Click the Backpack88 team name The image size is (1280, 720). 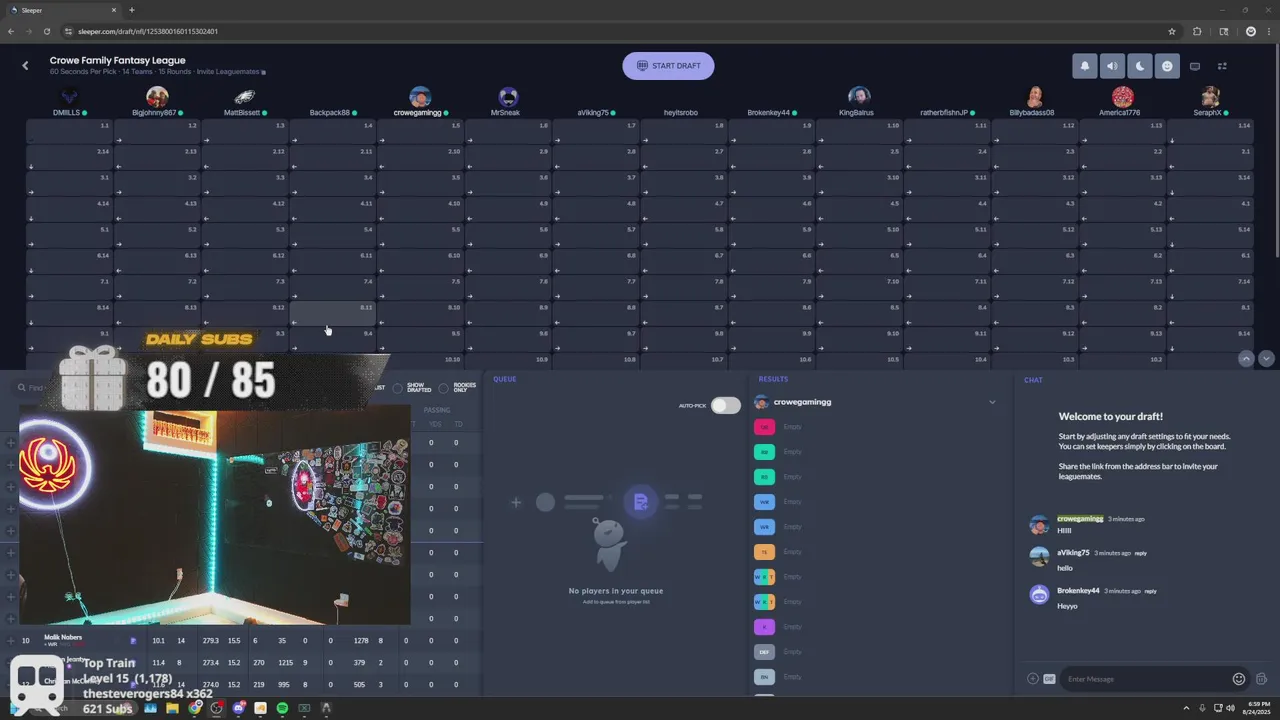330,113
